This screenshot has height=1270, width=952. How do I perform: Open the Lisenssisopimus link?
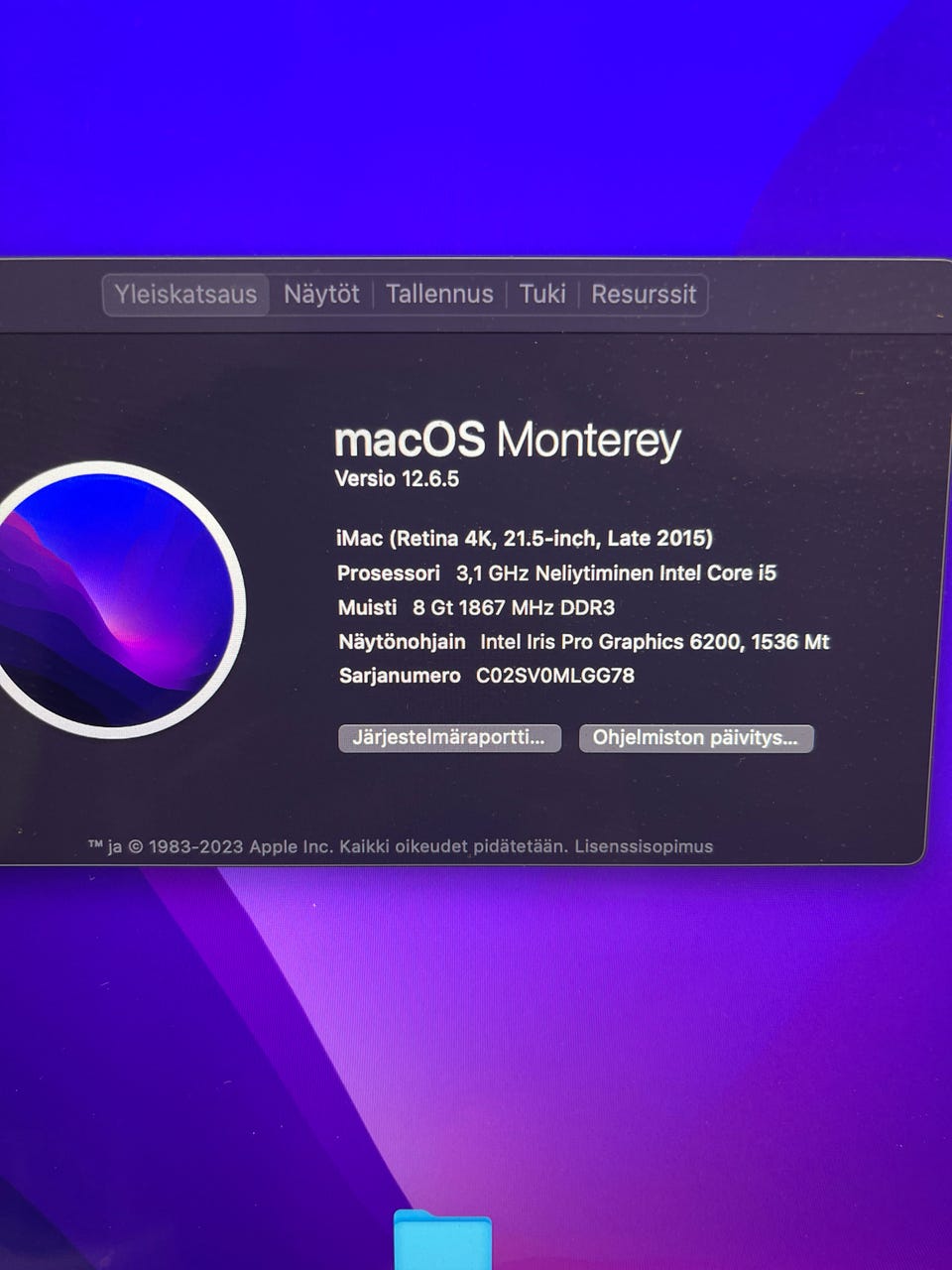644,846
